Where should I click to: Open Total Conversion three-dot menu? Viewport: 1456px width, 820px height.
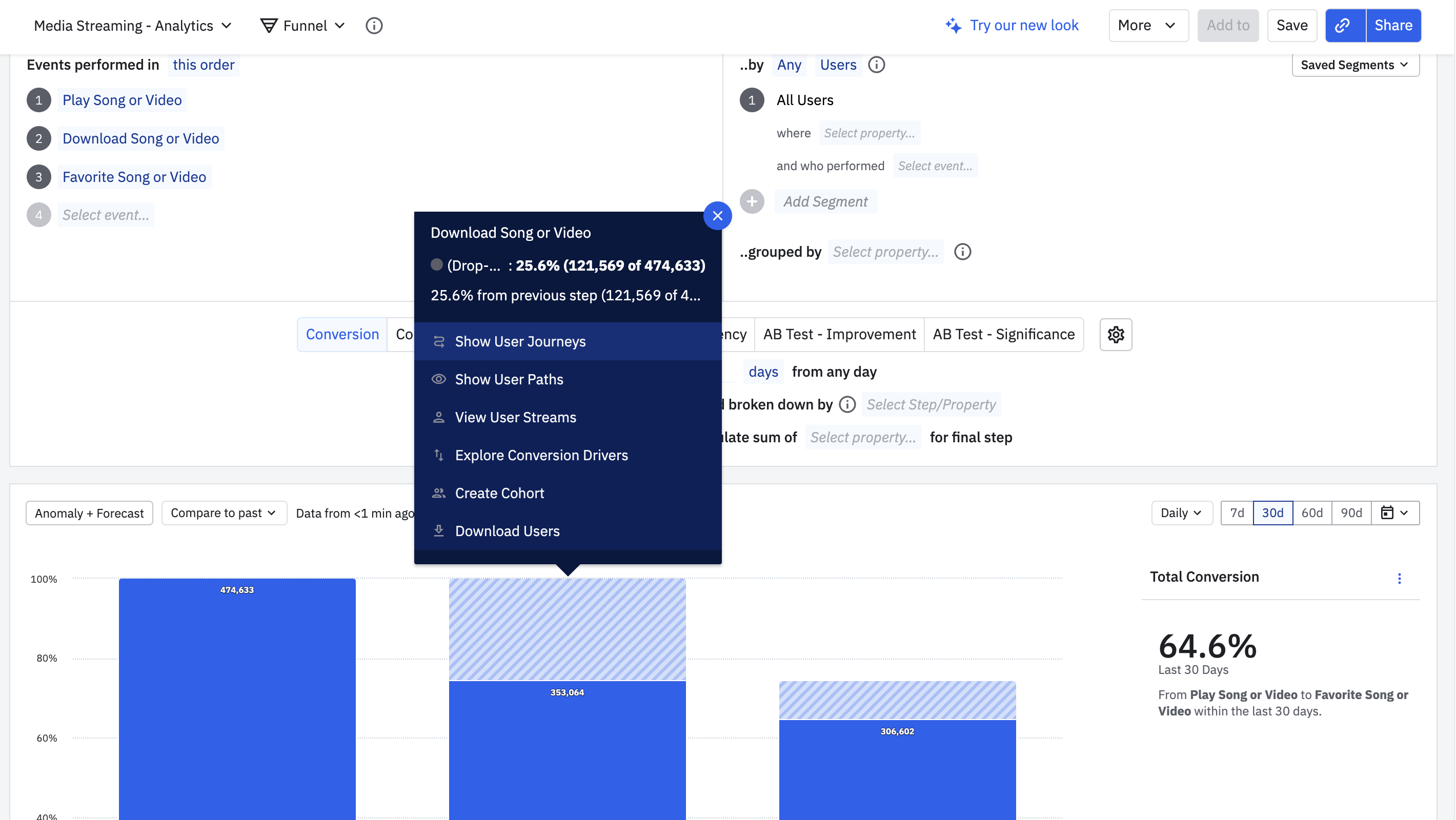coord(1399,578)
